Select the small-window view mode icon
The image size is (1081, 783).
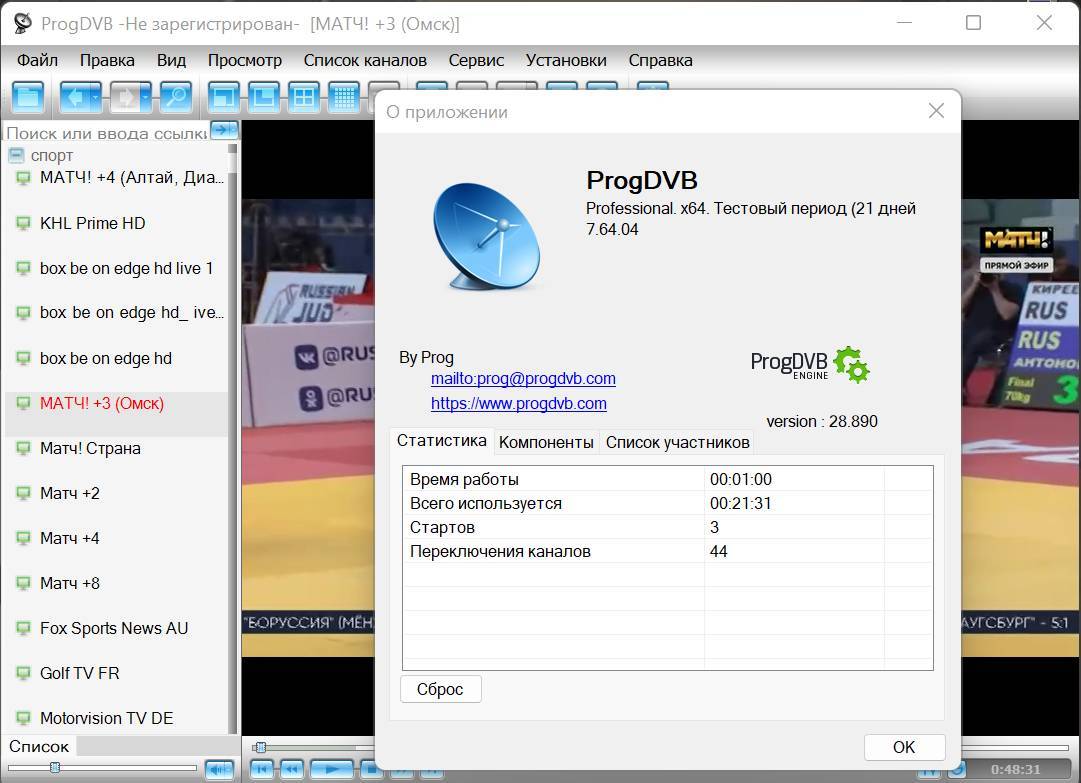(x=223, y=97)
